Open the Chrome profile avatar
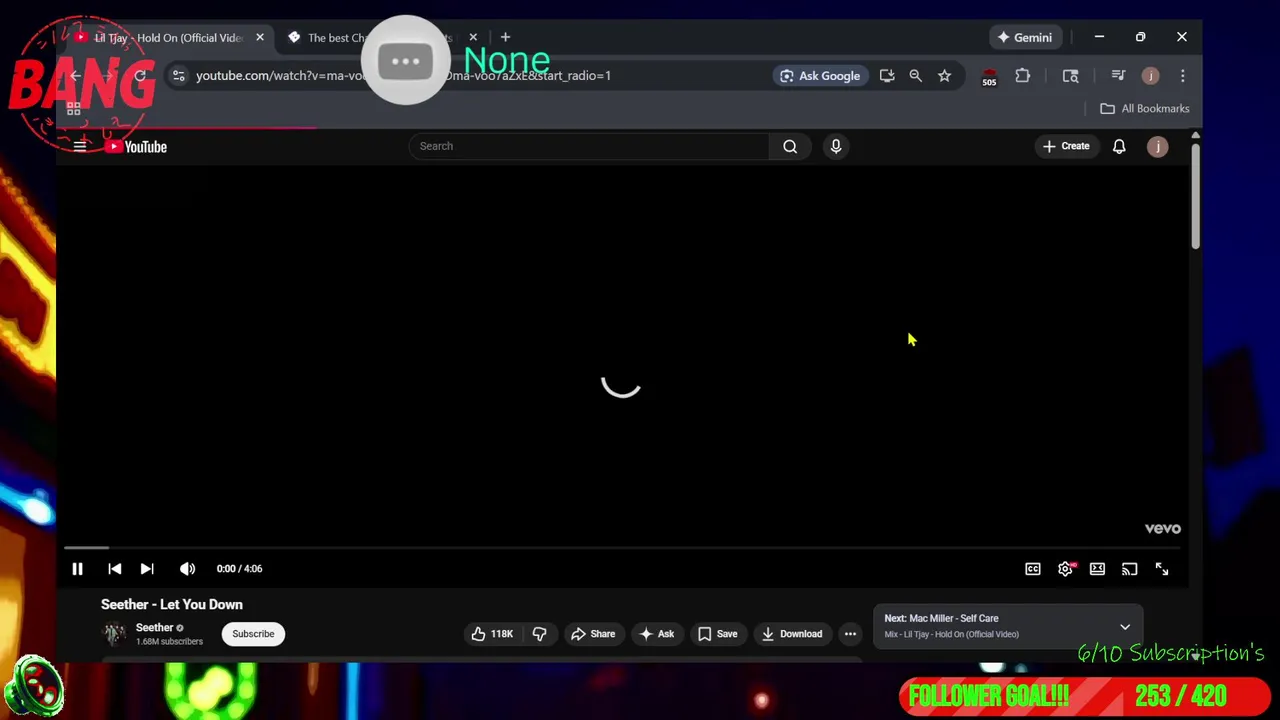 pos(1150,76)
